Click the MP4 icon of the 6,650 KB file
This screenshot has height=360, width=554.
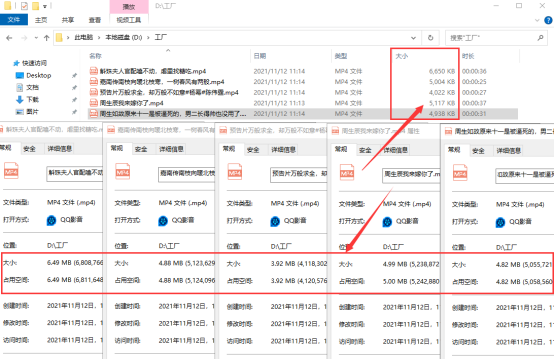94,71
